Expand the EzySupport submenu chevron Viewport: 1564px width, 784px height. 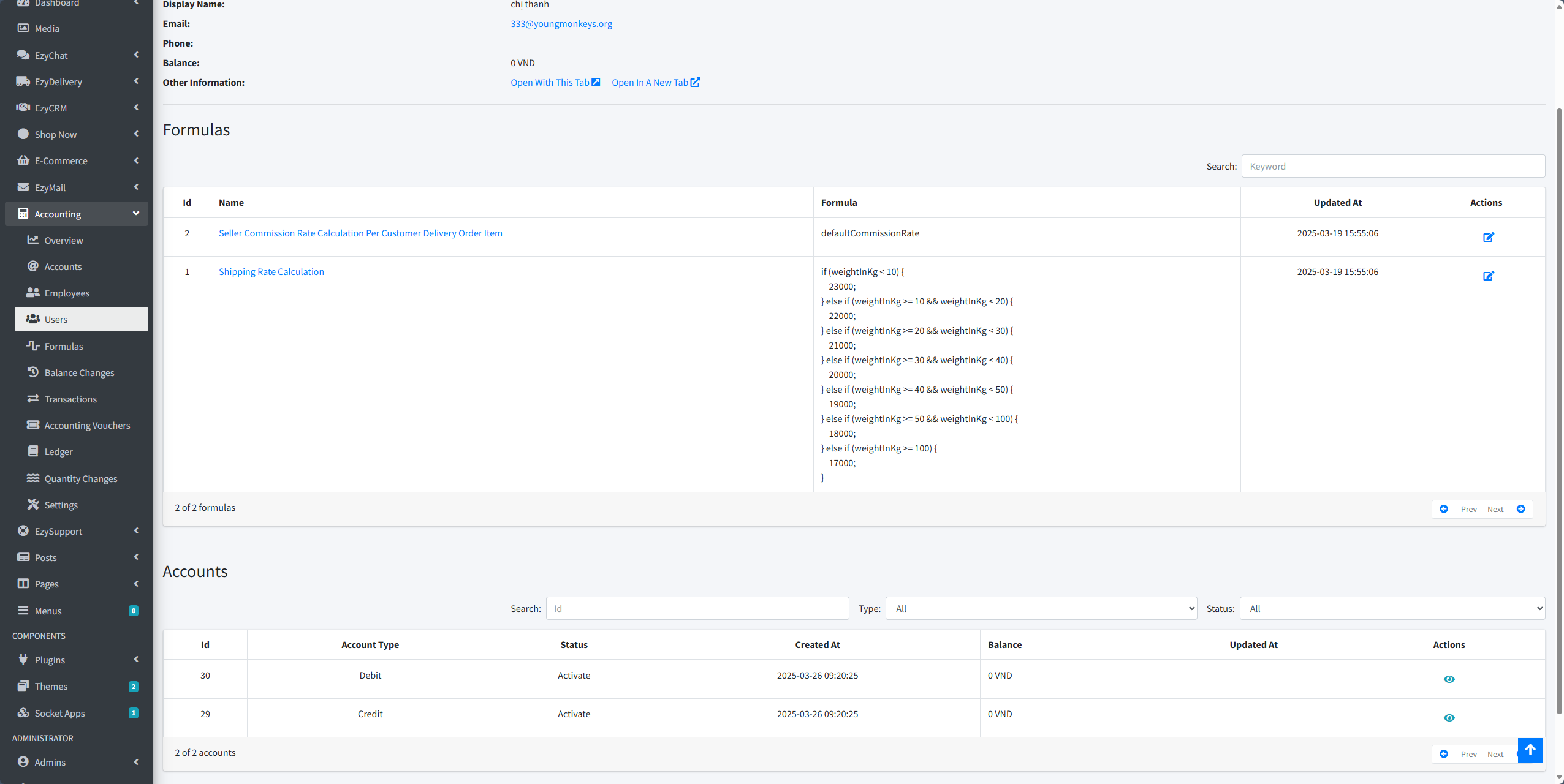click(x=136, y=530)
